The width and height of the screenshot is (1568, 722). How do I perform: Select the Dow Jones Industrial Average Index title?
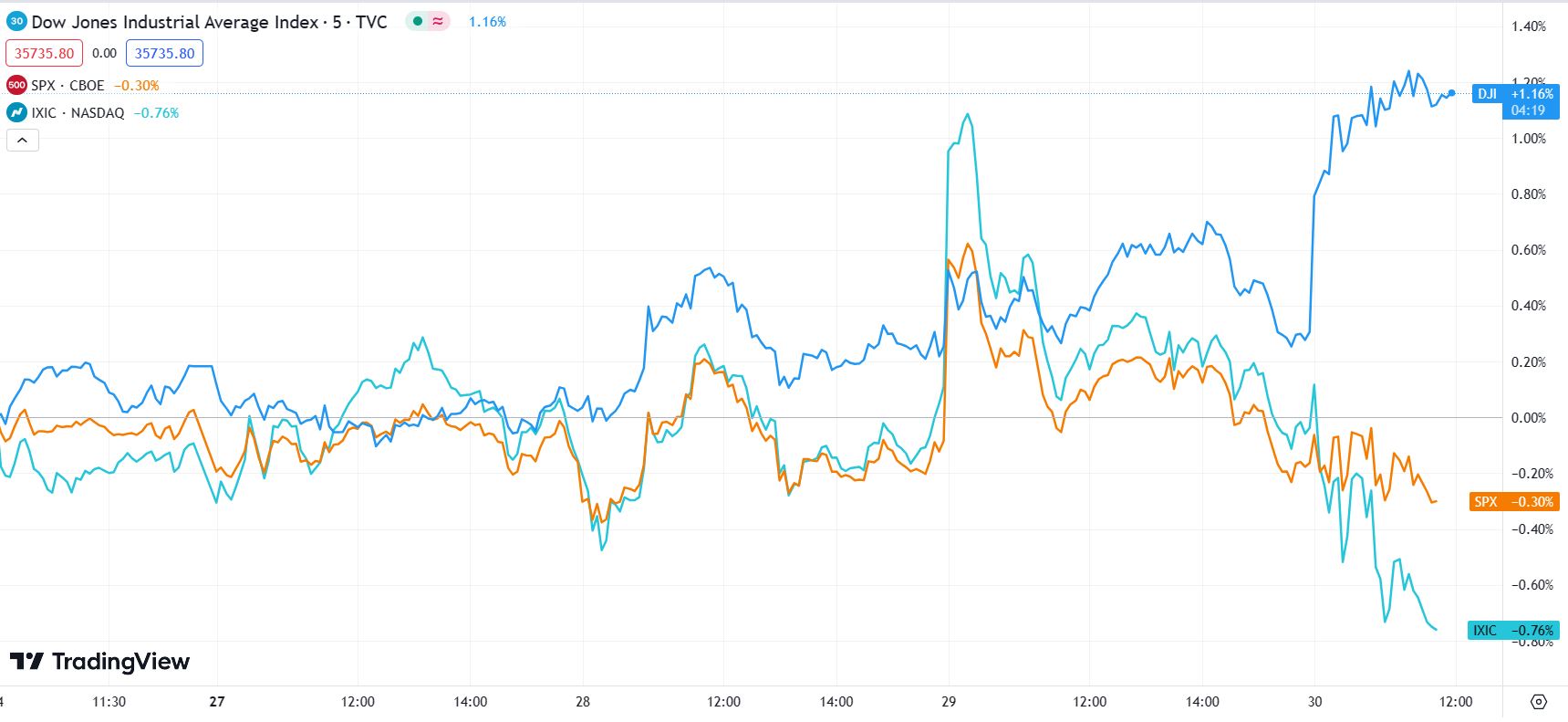tap(209, 22)
